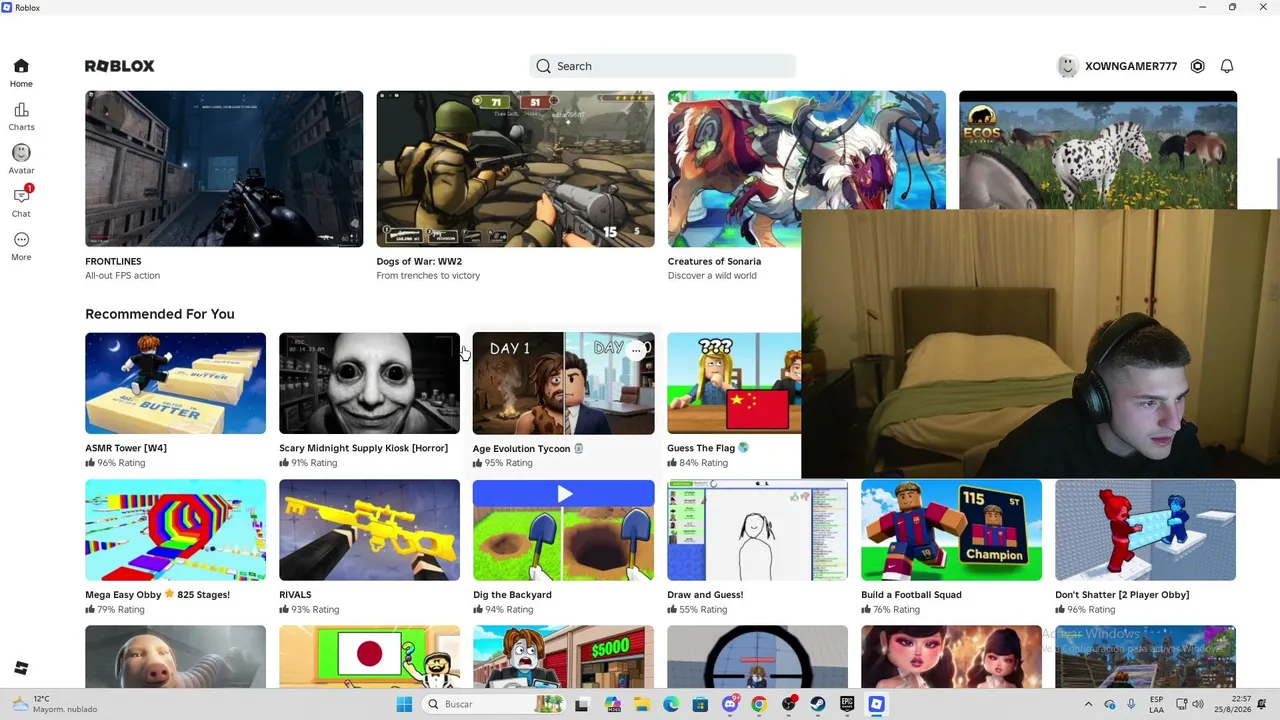Click the XOWNGAMER777 avatar picture

1068,66
